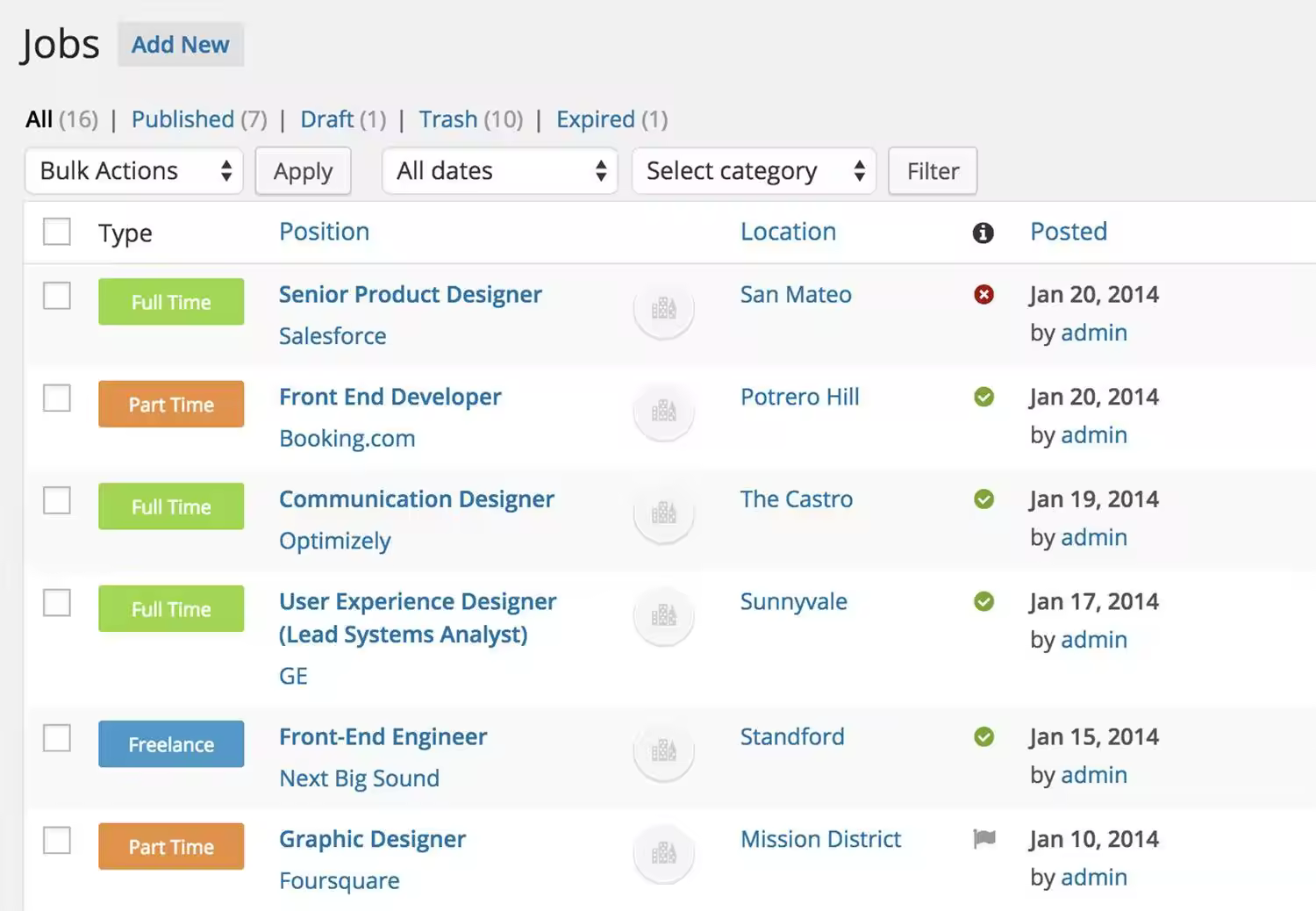This screenshot has width=1316, height=911.
Task: Click the red expired status icon for Senior Product Designer
Action: [x=983, y=295]
